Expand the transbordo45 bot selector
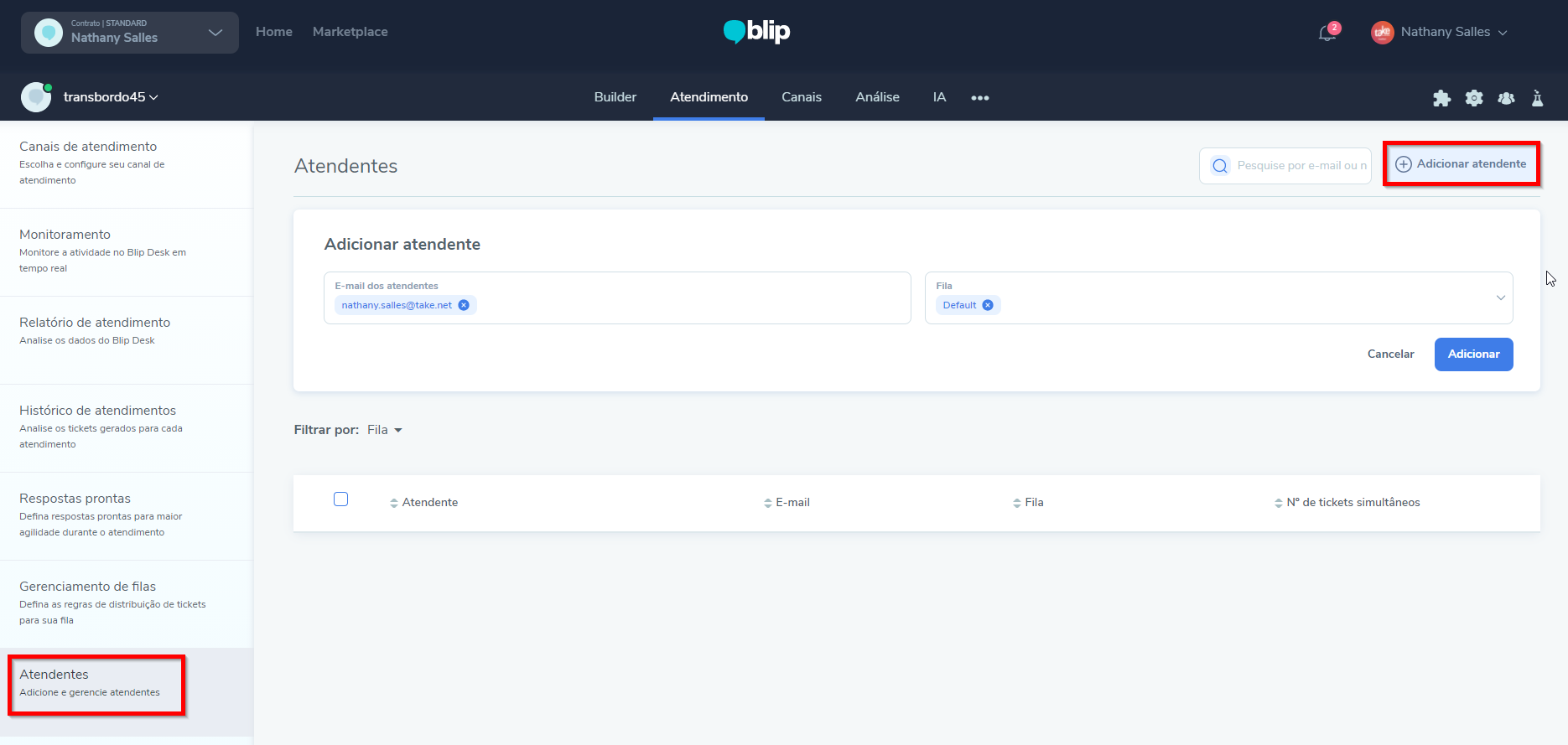 click(x=111, y=97)
